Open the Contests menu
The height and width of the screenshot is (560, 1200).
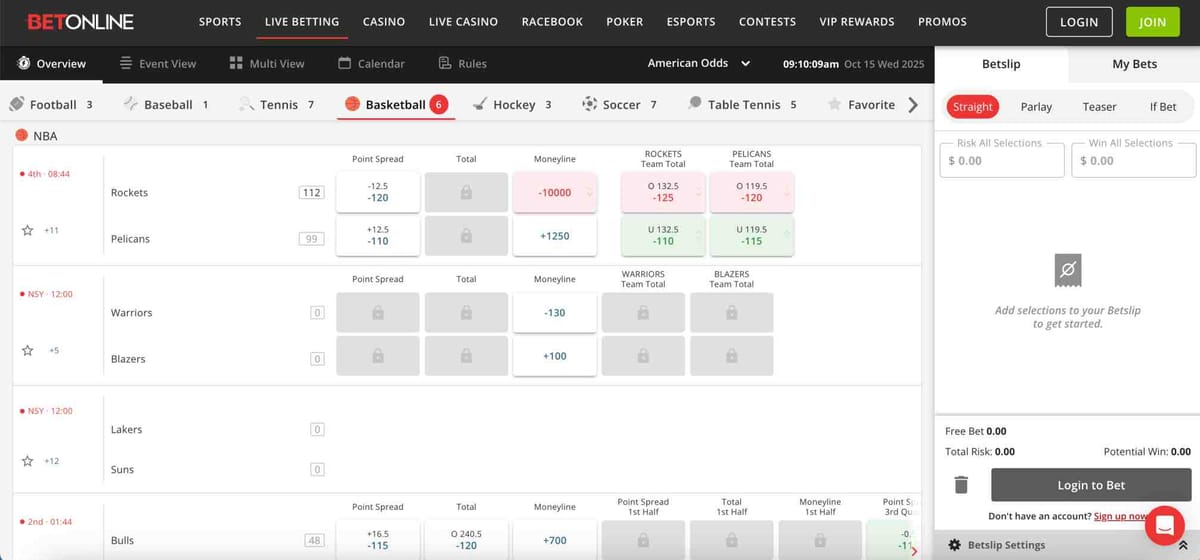tap(768, 21)
